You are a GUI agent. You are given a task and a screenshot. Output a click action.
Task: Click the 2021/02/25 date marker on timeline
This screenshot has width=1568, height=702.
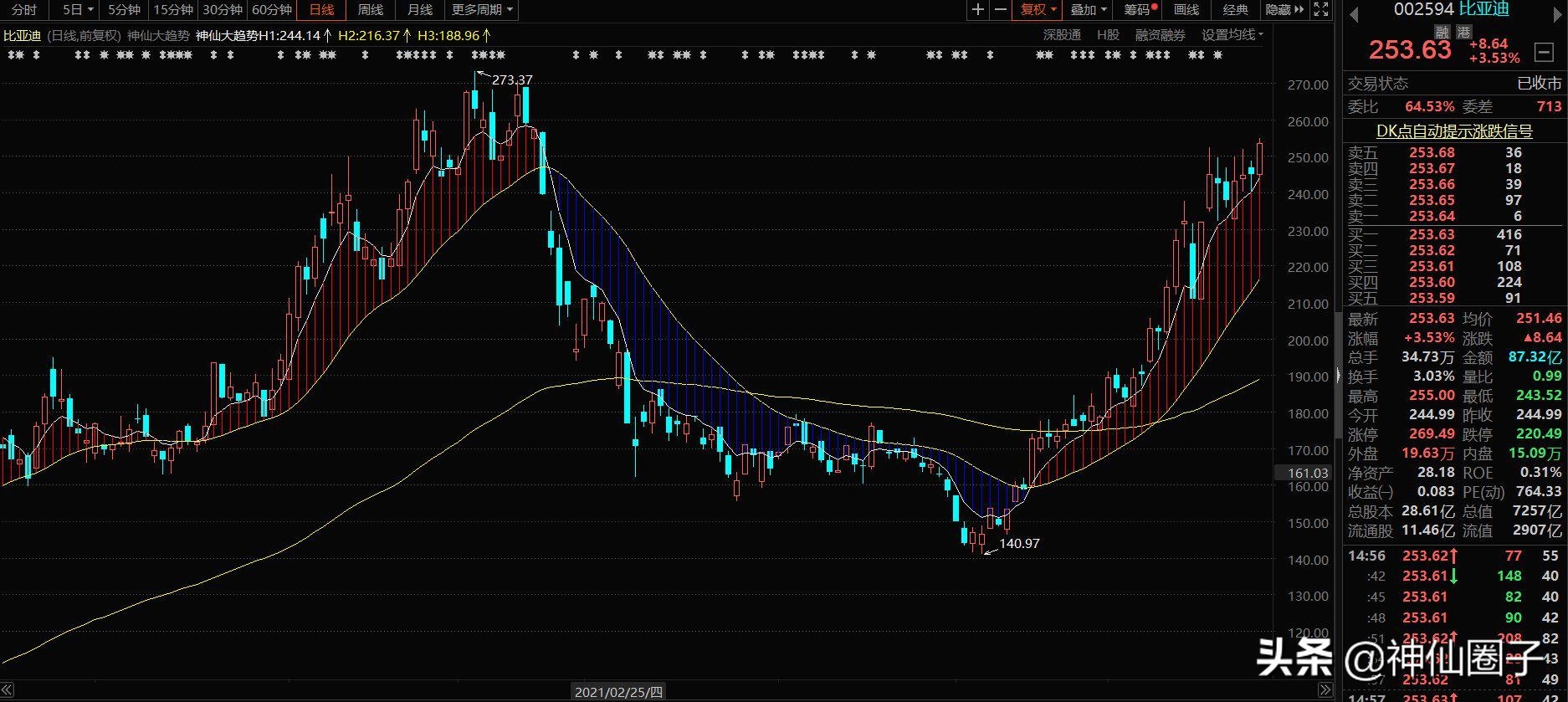coord(618,692)
